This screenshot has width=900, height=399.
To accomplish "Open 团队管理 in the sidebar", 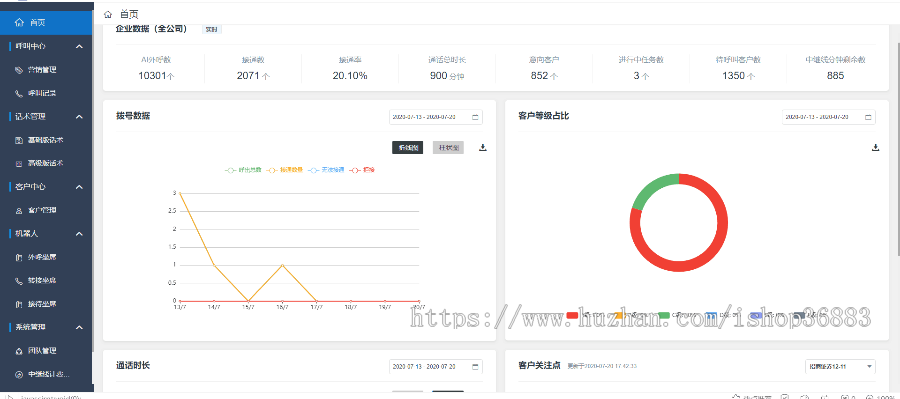I will pyautogui.click(x=42, y=351).
